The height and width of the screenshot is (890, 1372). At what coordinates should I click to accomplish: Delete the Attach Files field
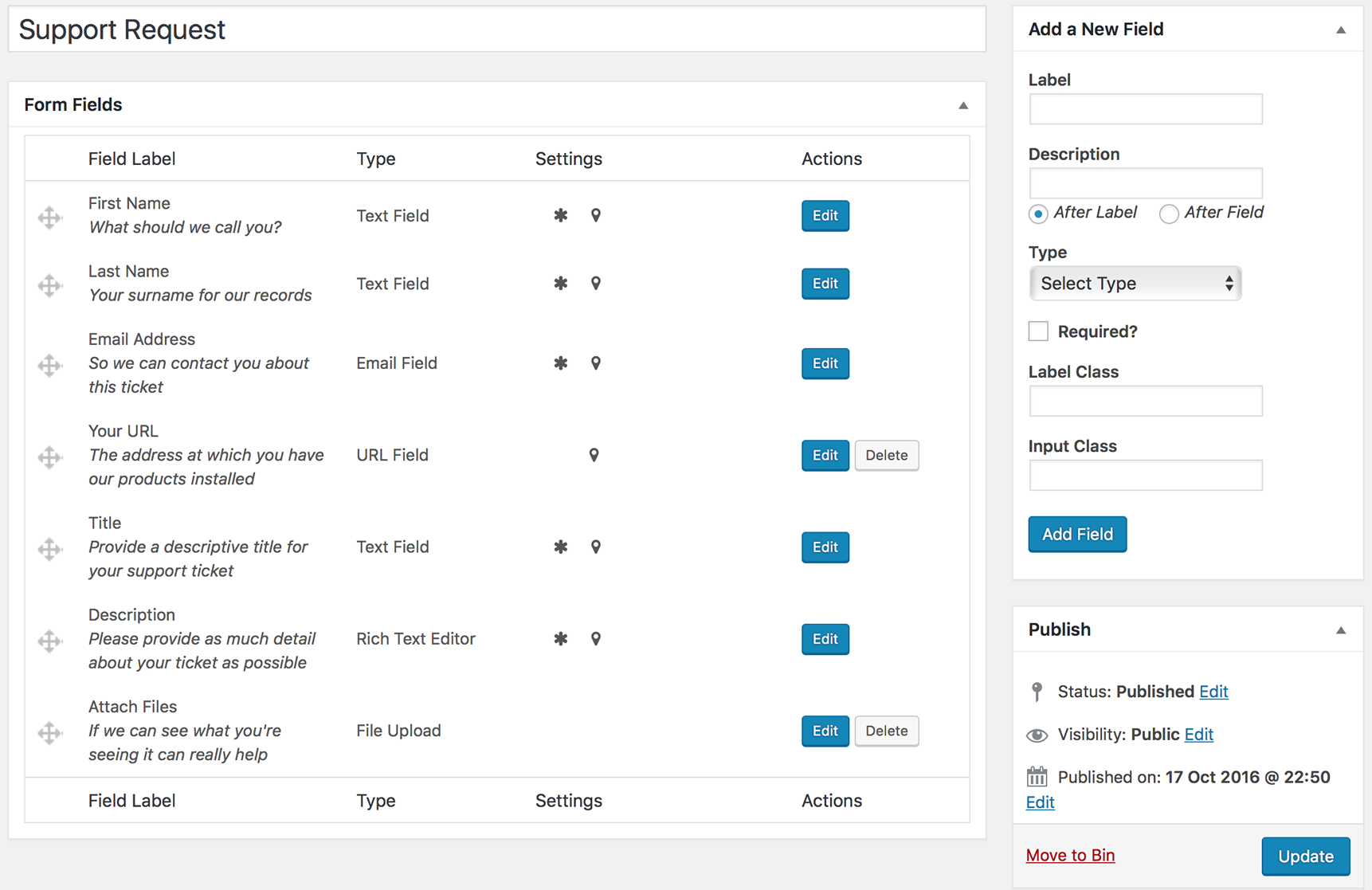887,731
